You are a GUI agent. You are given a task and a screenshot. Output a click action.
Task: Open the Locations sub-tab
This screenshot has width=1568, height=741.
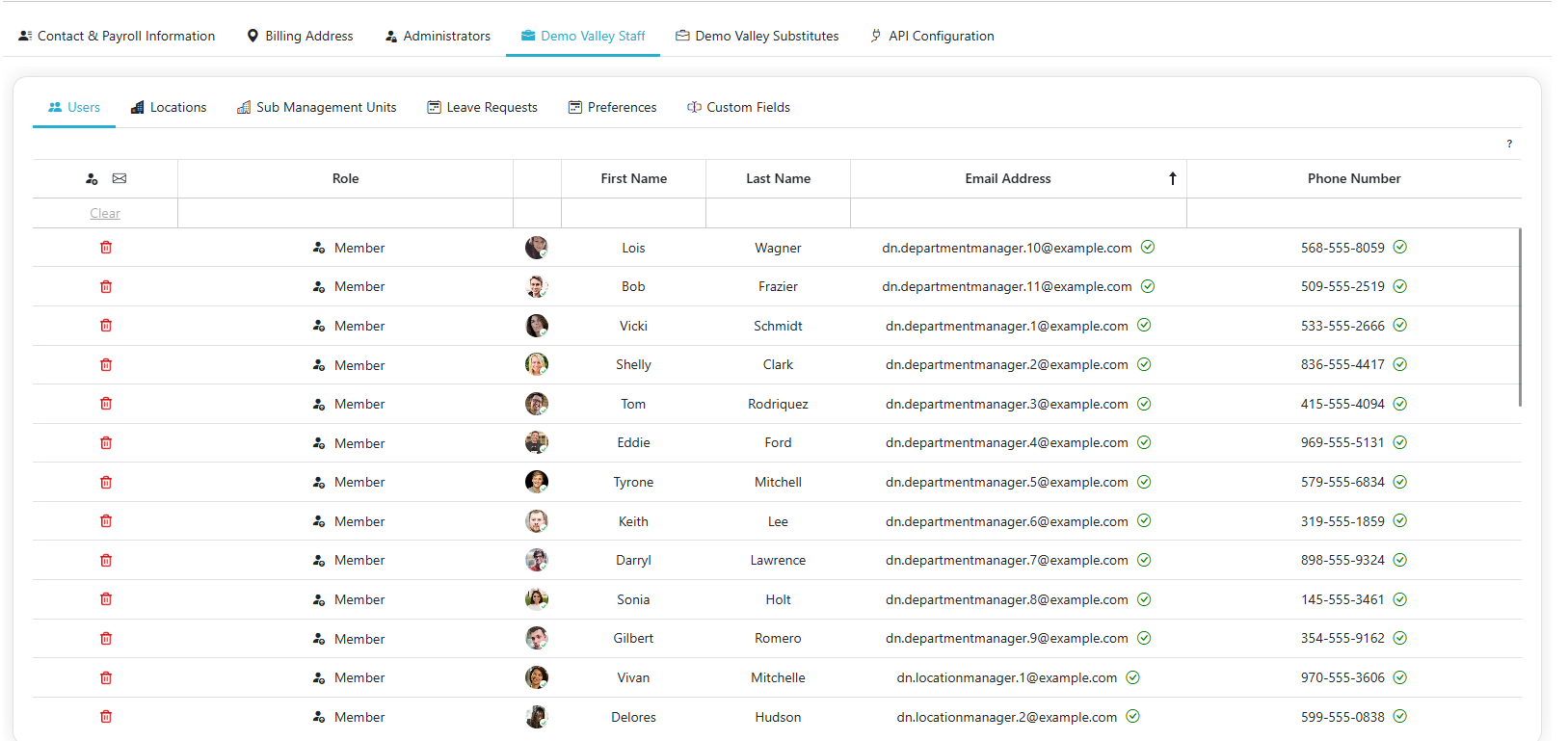(x=169, y=107)
